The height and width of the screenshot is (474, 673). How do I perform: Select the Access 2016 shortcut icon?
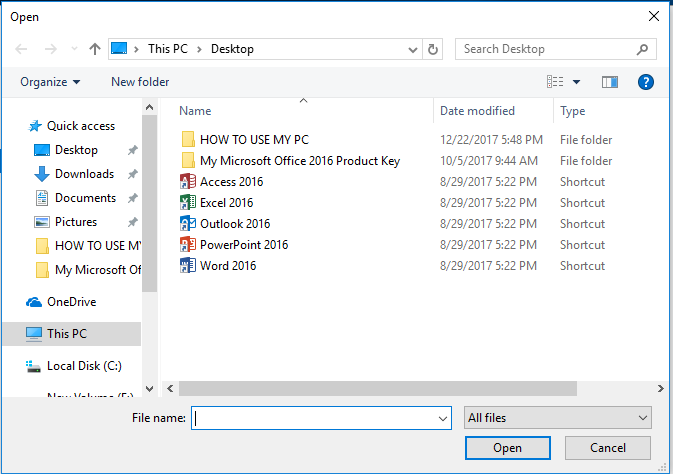(188, 182)
